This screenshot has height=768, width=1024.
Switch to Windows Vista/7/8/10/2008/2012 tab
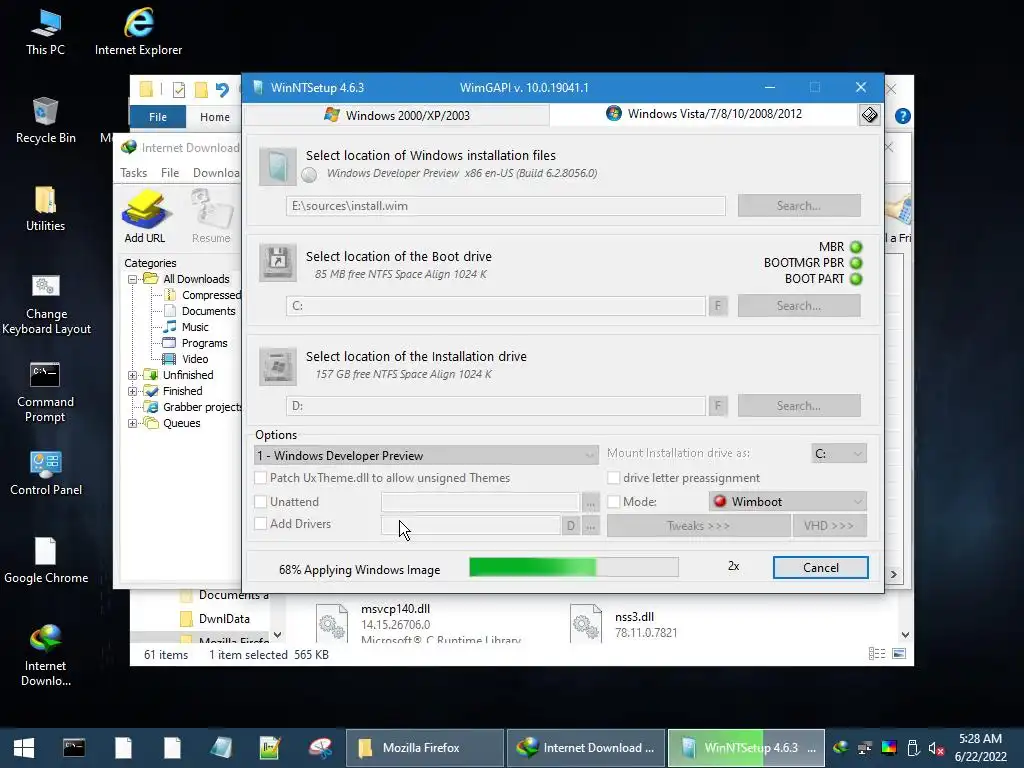704,114
